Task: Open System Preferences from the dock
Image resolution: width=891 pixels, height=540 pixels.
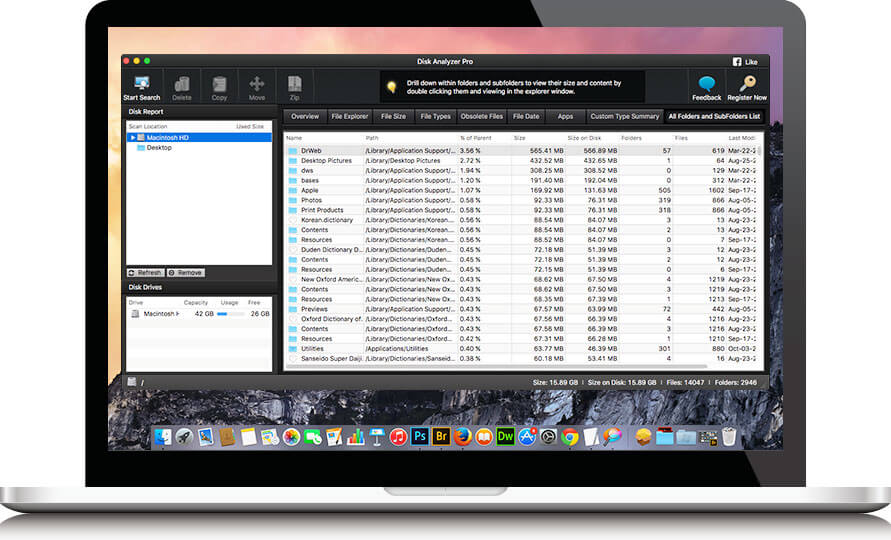Action: [548, 437]
